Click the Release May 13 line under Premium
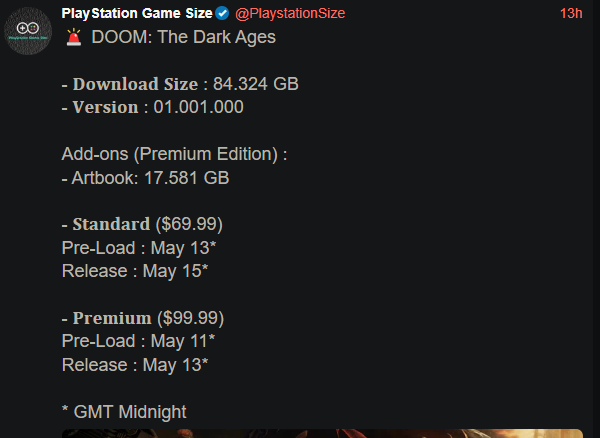This screenshot has height=438, width=600. click(135, 365)
